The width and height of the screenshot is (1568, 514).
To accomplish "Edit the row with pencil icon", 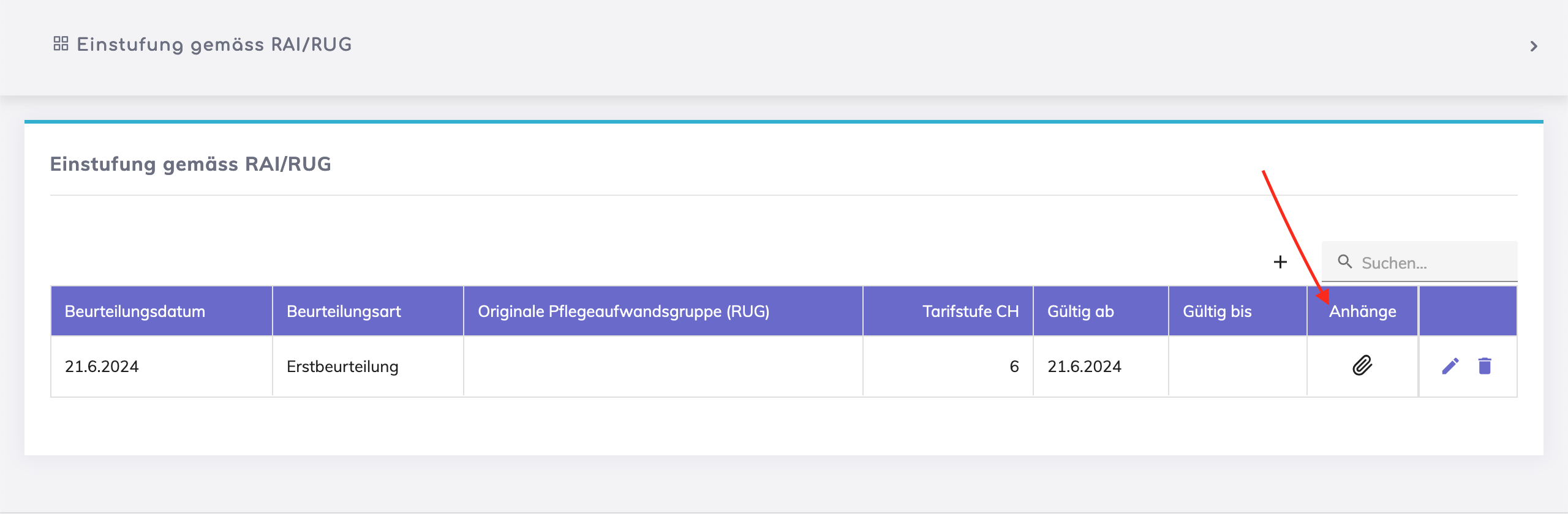I will (1450, 366).
